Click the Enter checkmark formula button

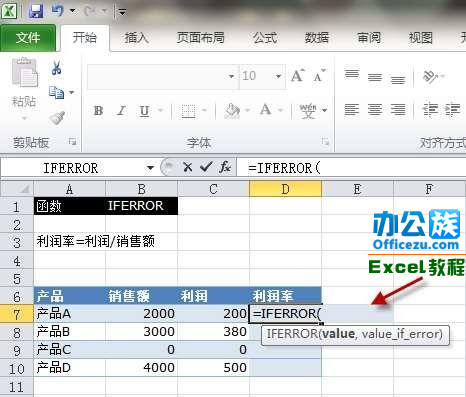(x=206, y=167)
